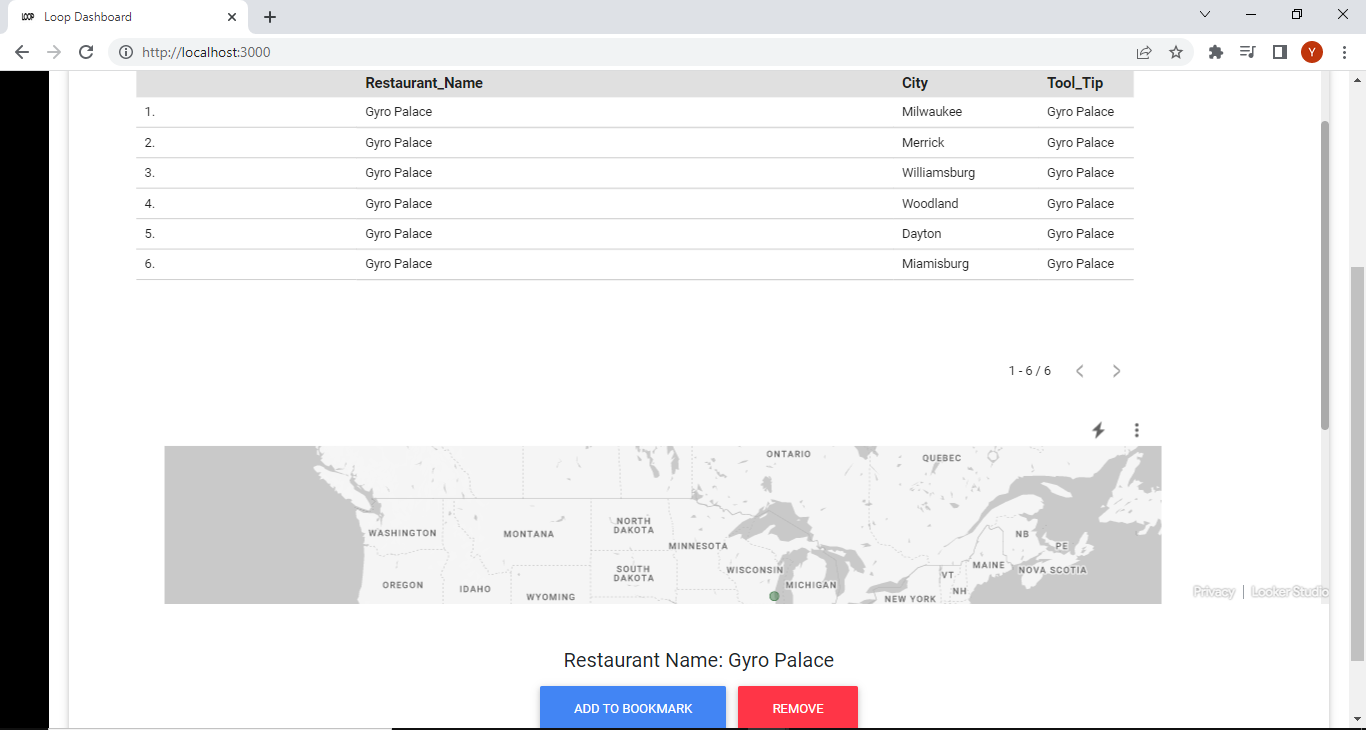Viewport: 1366px width, 730px height.
Task: Open the Extensions puzzle icon
Action: point(1216,52)
